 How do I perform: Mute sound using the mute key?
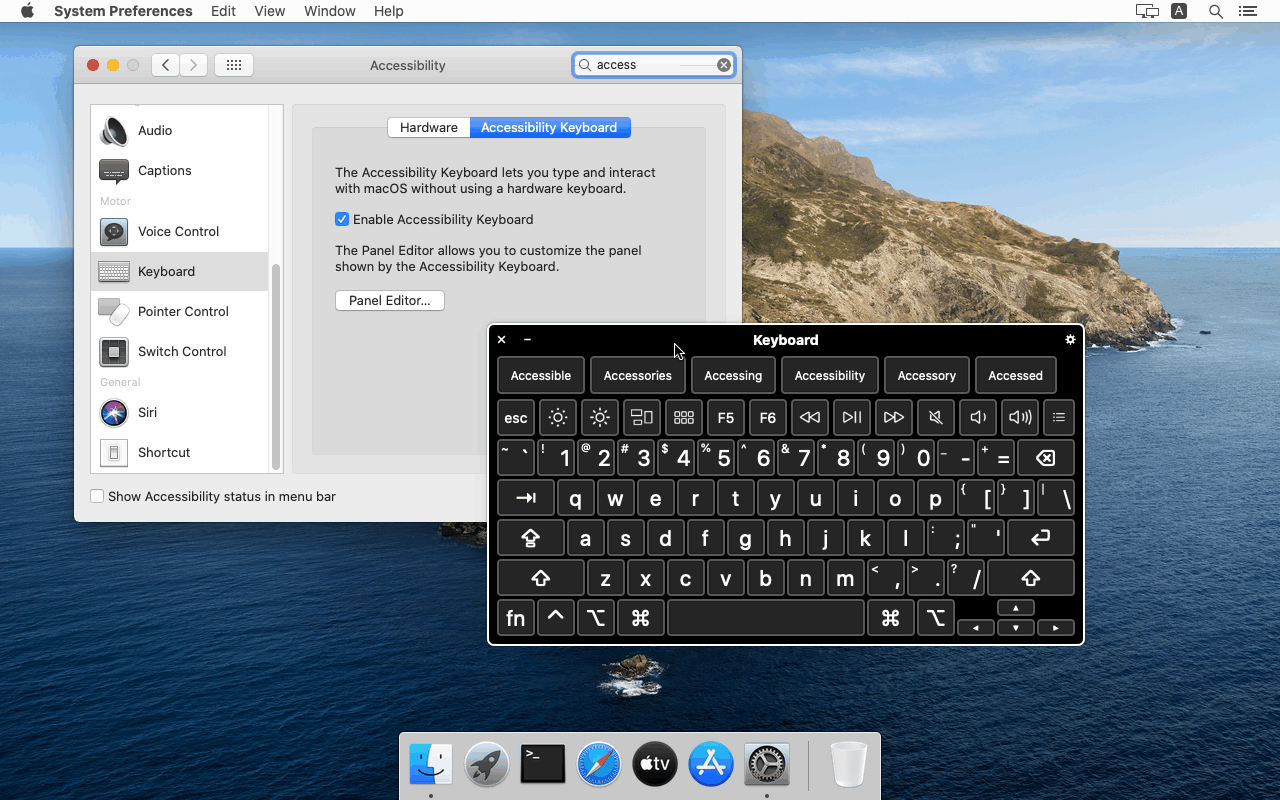936,417
